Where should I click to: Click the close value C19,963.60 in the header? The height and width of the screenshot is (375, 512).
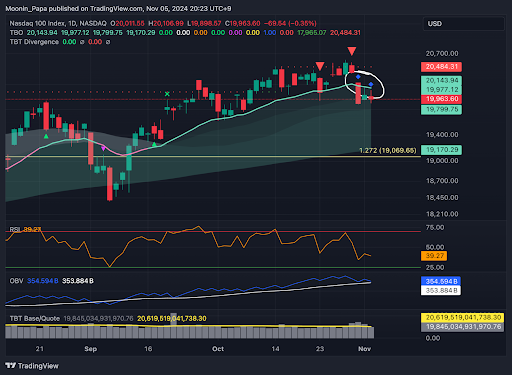click(x=242, y=23)
